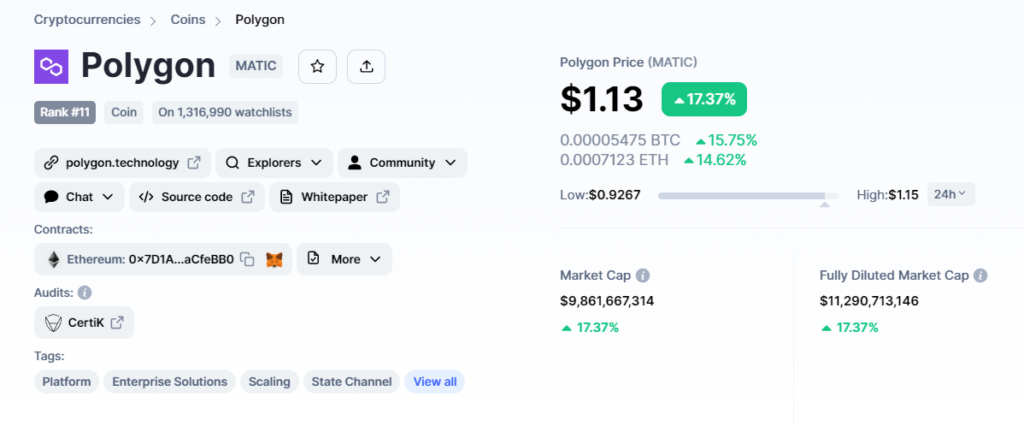Image resolution: width=1024 pixels, height=444 pixels.
Task: Go to Cryptocurrencies breadcrumb
Action: pos(87,20)
